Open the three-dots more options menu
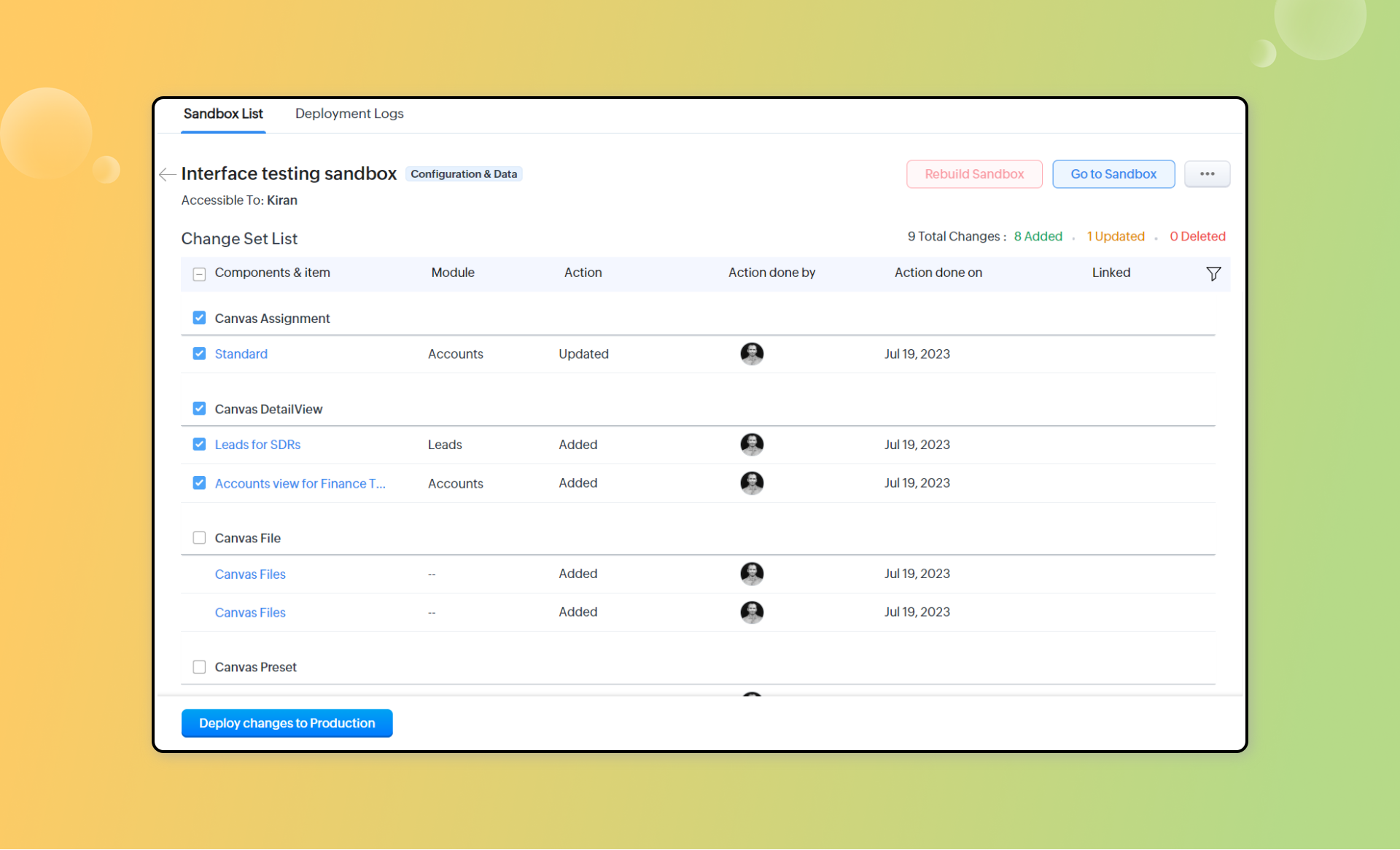 [x=1207, y=174]
